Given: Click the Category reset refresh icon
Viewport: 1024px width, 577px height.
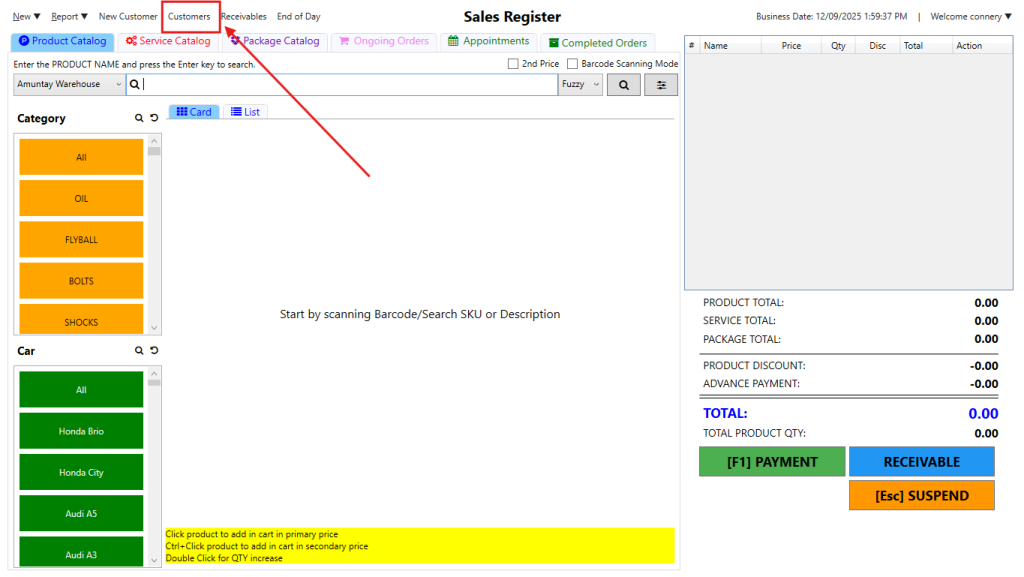Looking at the screenshot, I should tap(154, 118).
